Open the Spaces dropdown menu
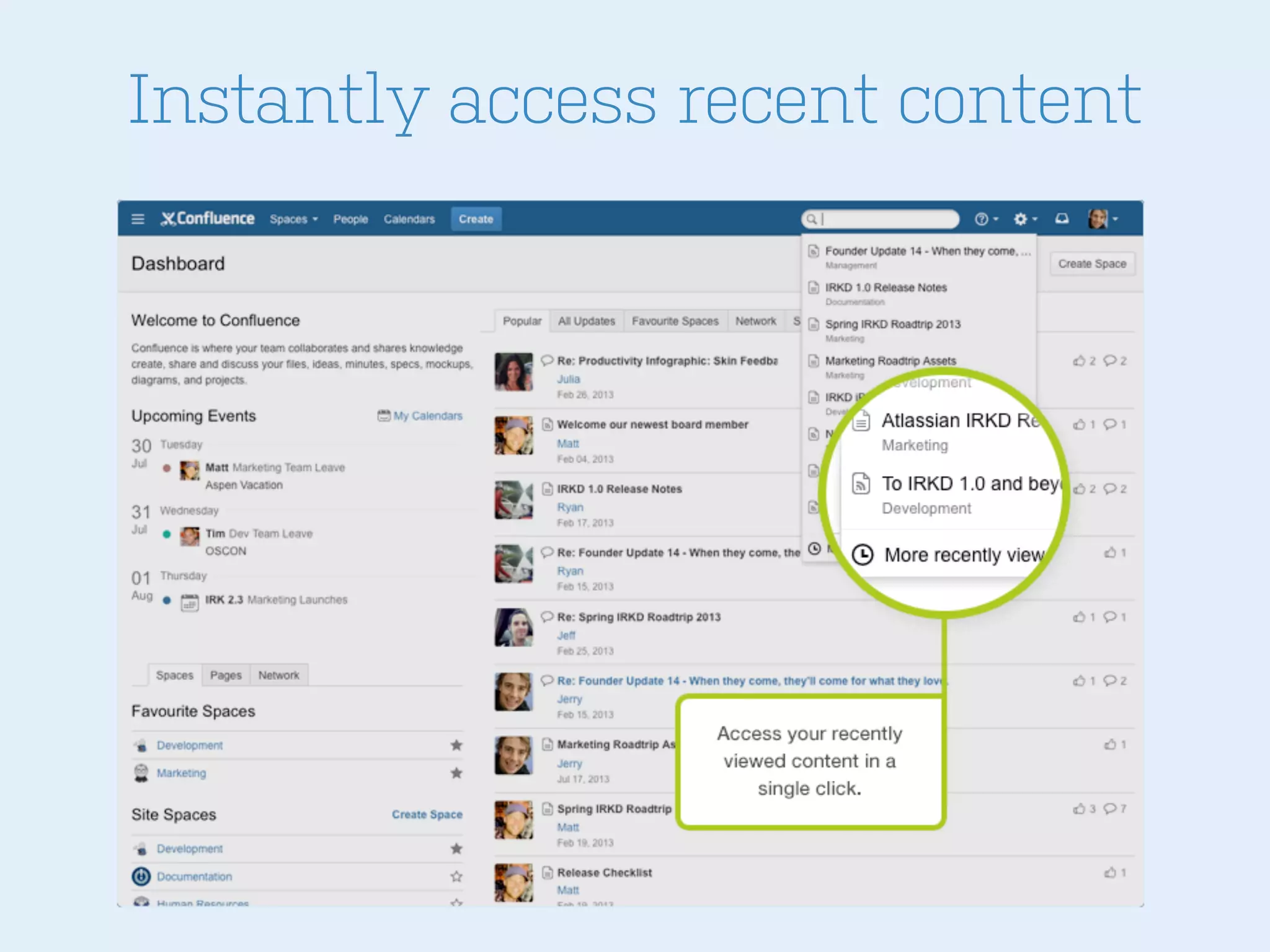 (x=294, y=219)
